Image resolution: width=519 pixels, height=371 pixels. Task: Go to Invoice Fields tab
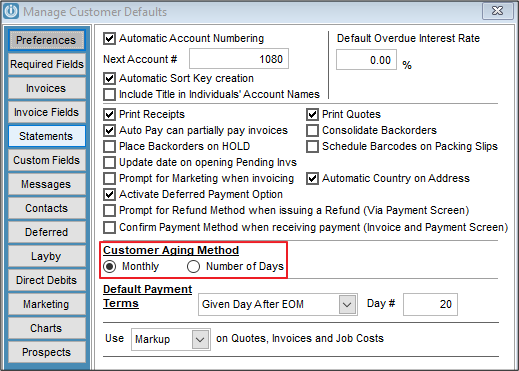(46, 112)
